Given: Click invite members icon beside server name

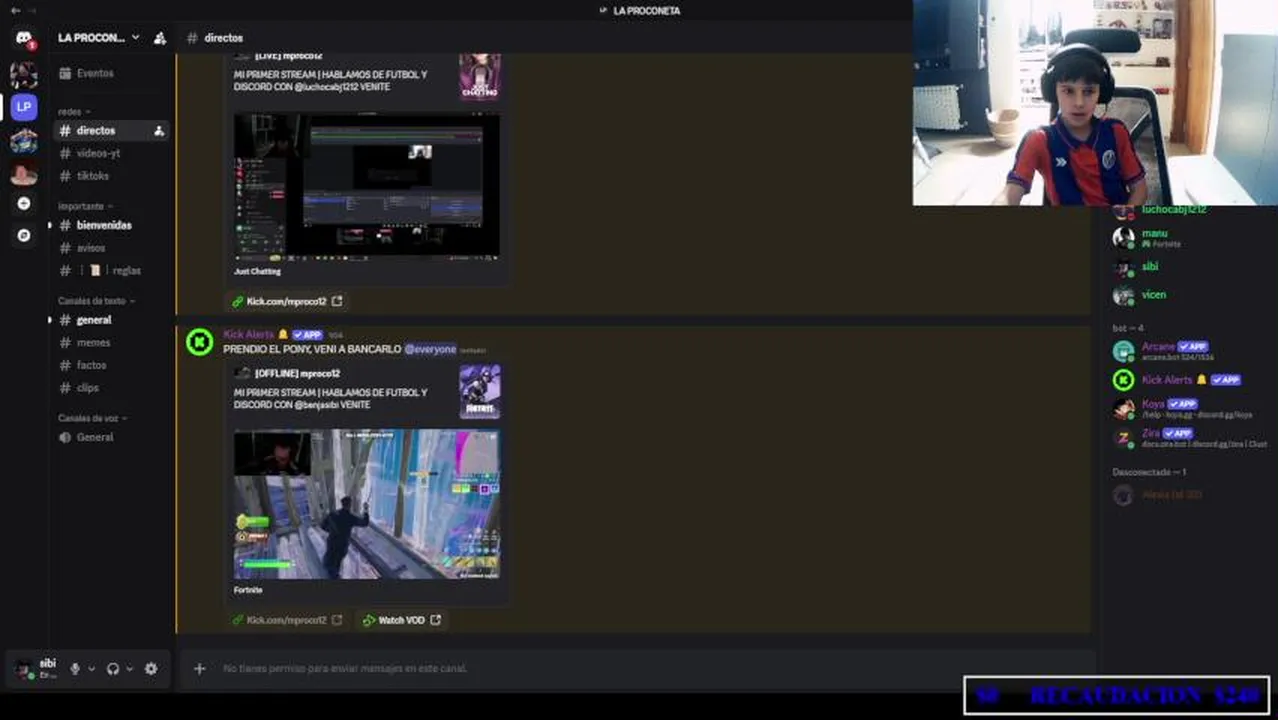Looking at the screenshot, I should (159, 38).
